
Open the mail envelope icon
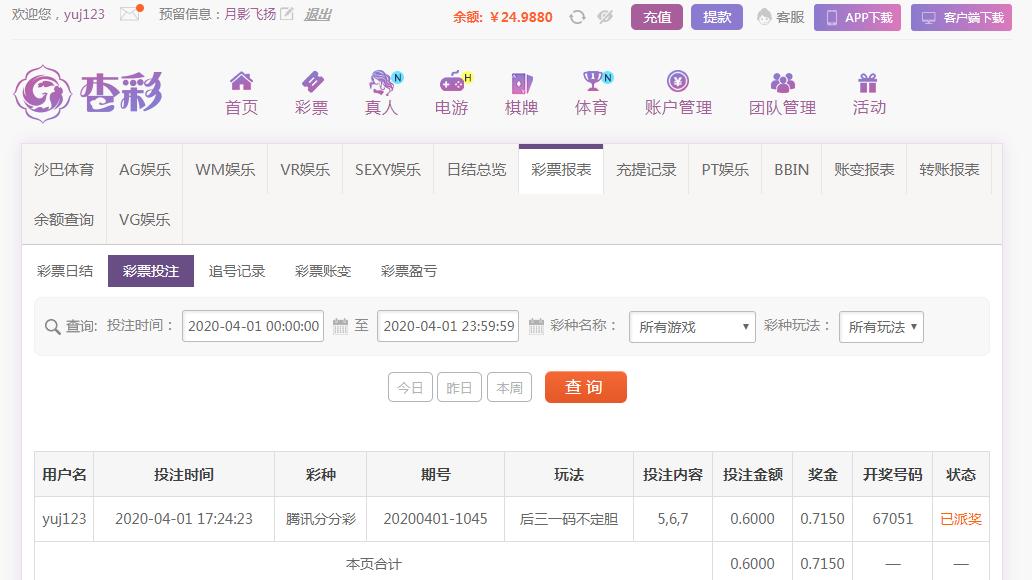tap(130, 14)
